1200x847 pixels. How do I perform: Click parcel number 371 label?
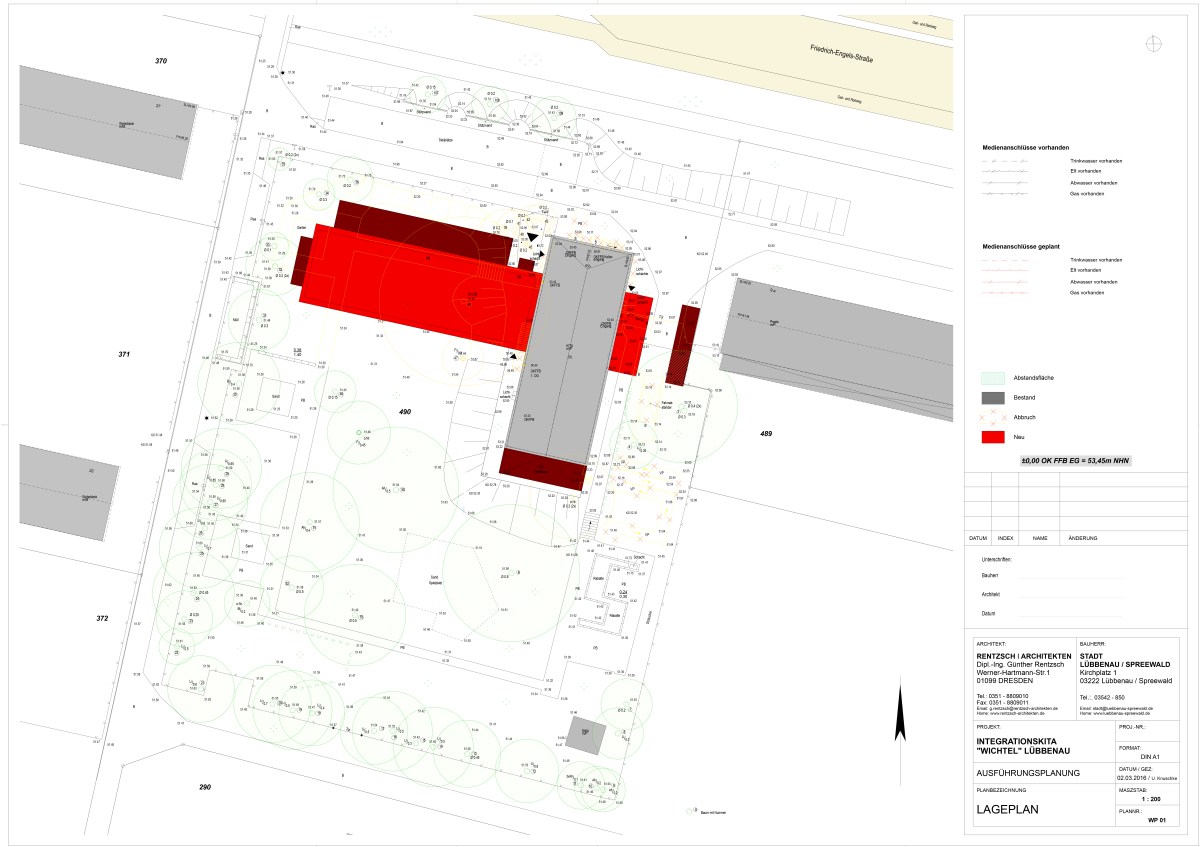pos(125,354)
